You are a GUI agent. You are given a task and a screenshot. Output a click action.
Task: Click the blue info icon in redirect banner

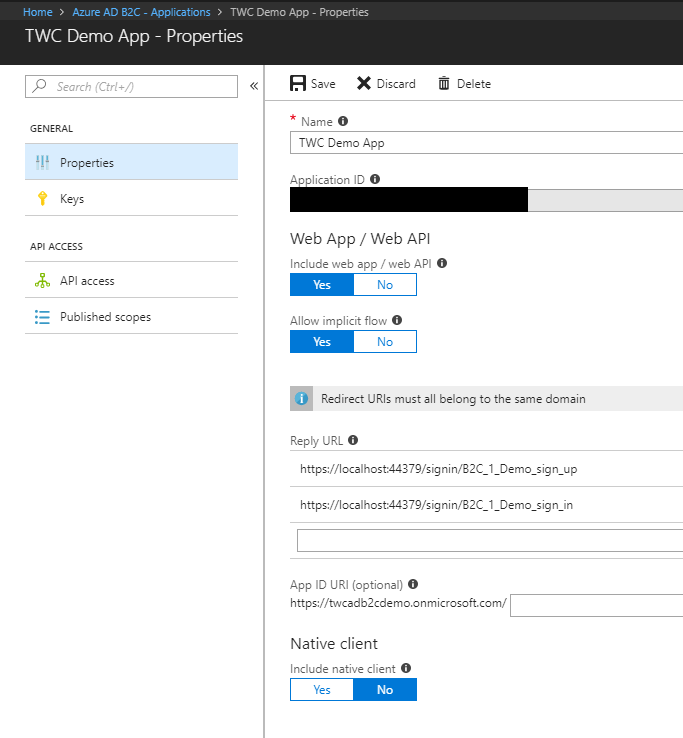(x=301, y=399)
